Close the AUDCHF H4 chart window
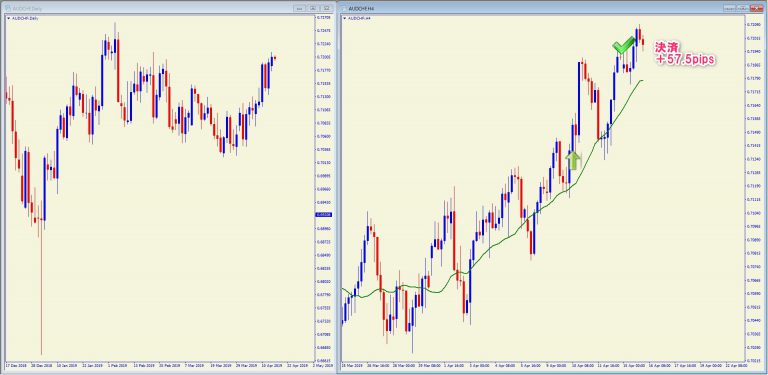 (757, 8)
